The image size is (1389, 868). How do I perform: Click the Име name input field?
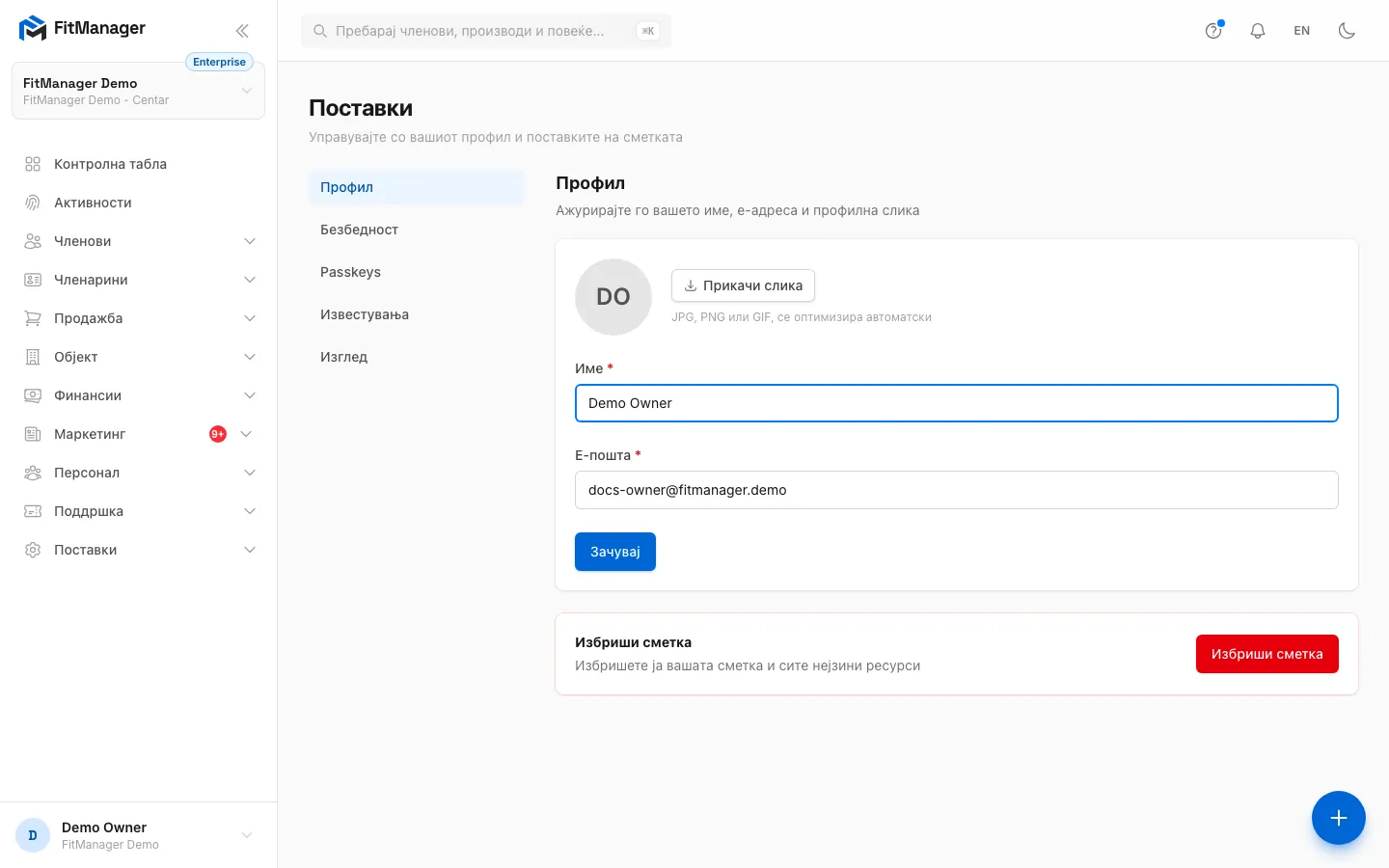coord(957,403)
